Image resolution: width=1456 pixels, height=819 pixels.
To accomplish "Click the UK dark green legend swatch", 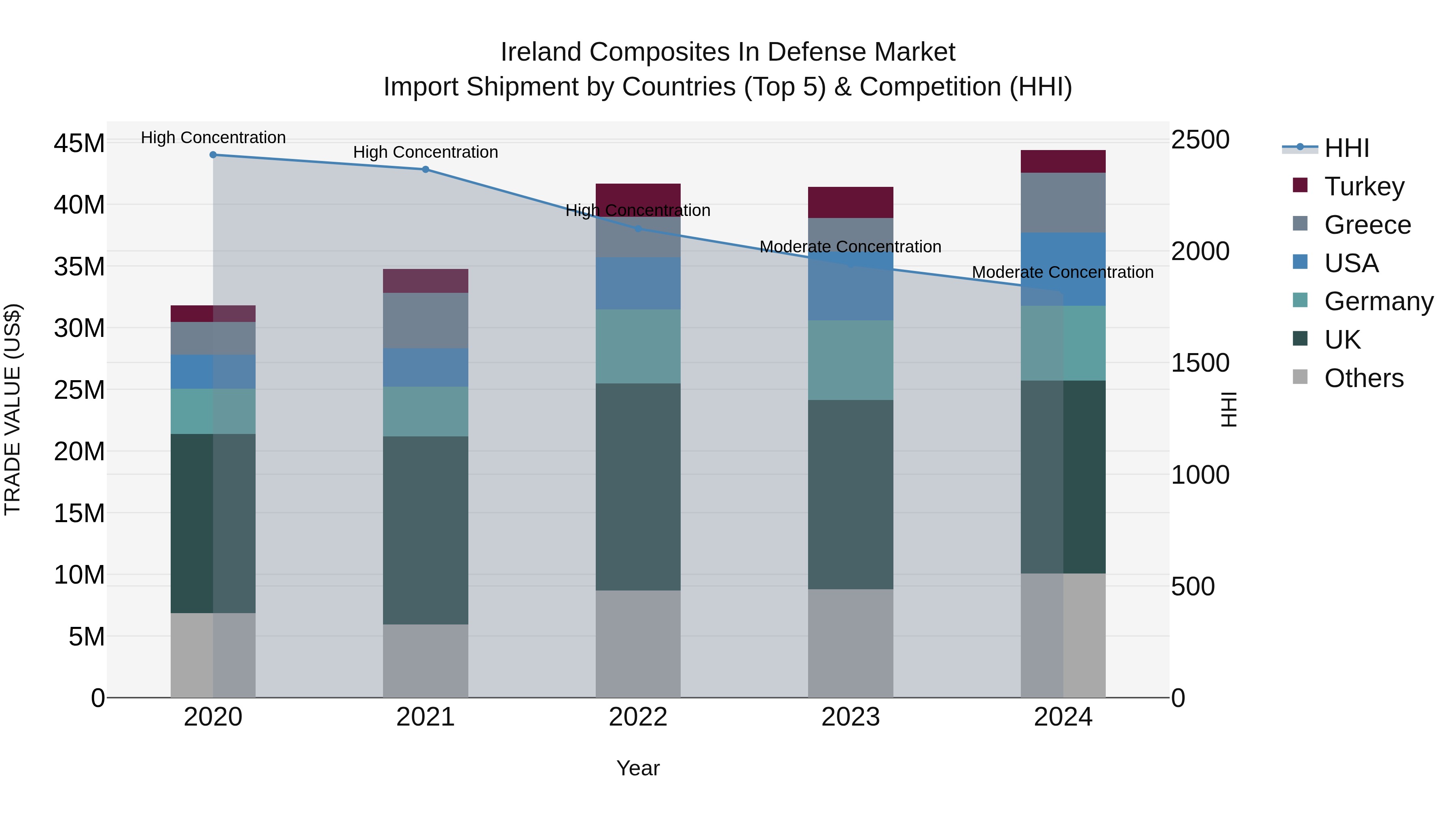I will 1300,338.
